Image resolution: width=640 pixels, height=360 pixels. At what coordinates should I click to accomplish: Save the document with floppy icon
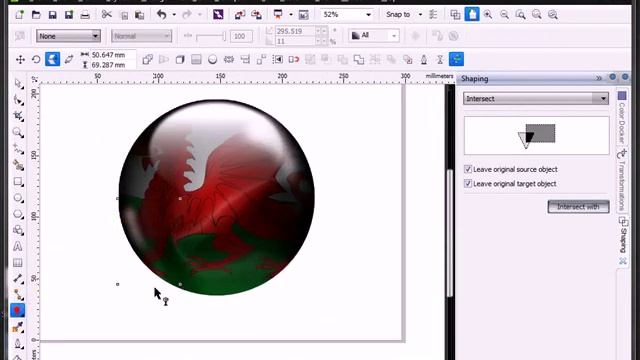[x=52, y=15]
